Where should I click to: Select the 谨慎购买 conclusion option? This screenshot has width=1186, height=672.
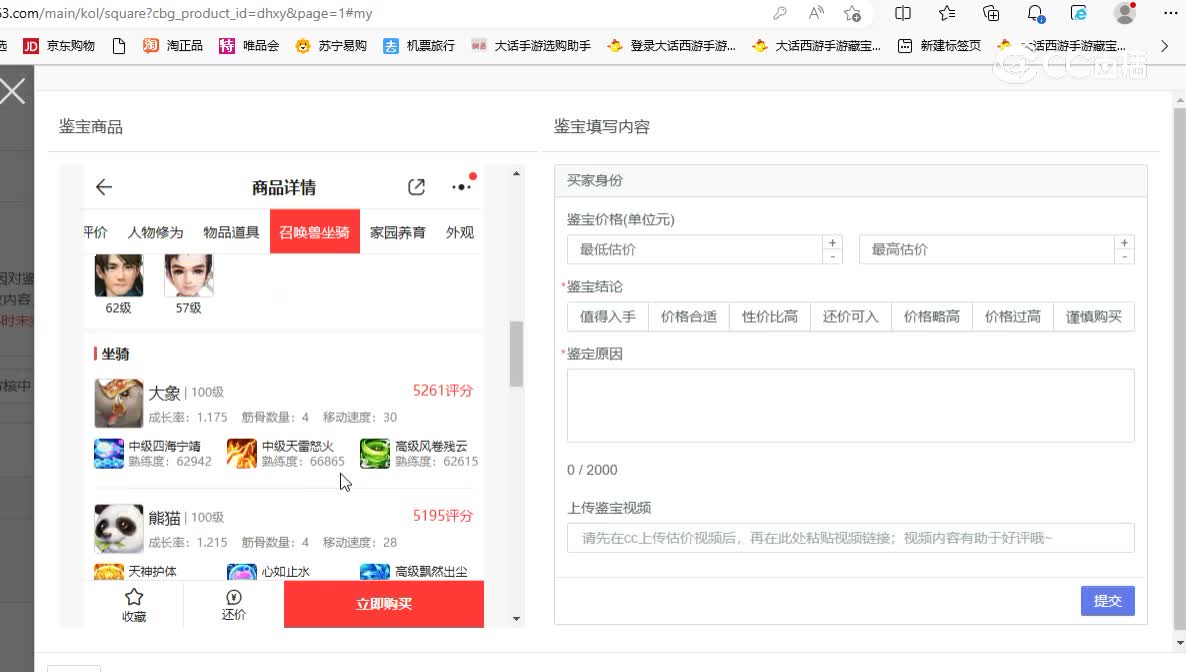click(x=1093, y=317)
